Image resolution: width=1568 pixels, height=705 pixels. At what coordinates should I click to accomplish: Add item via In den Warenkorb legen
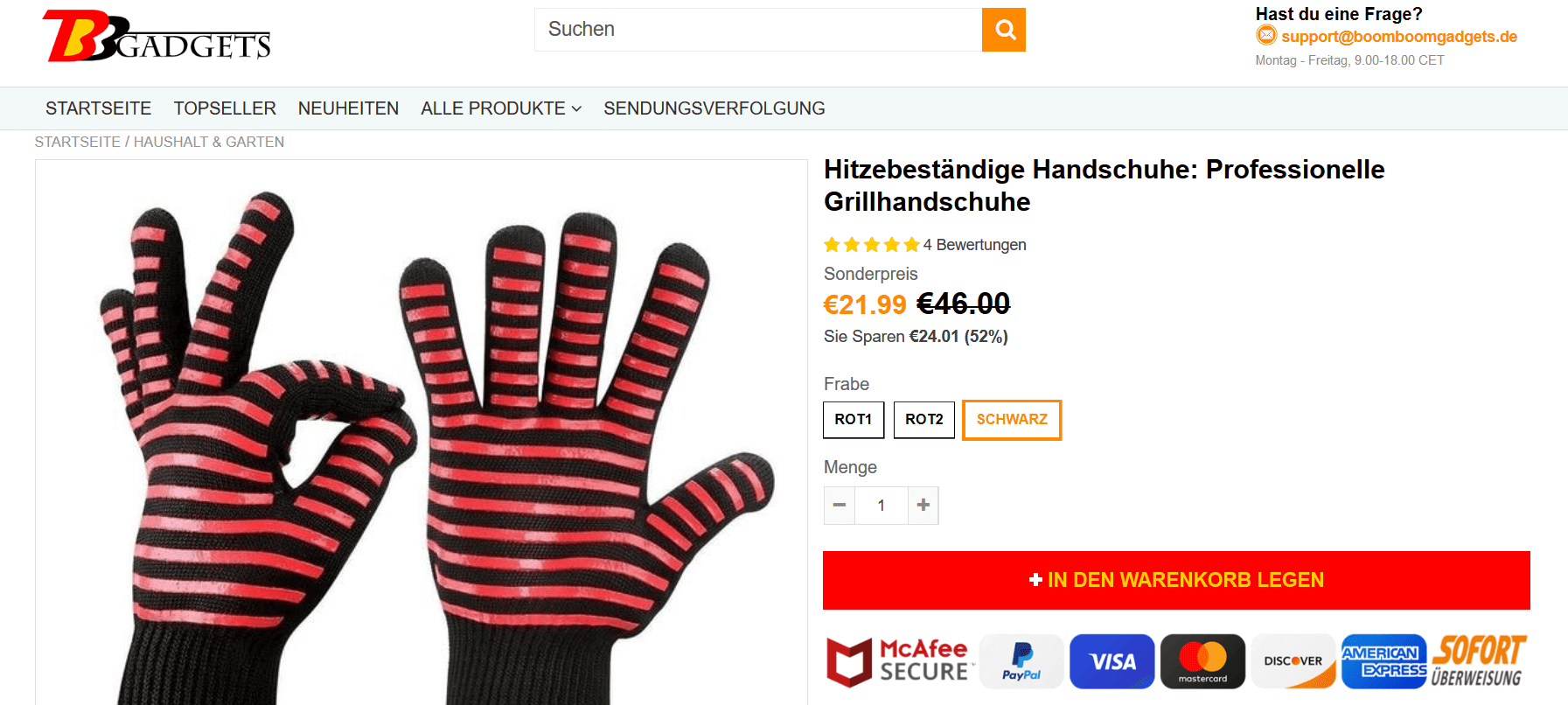pyautogui.click(x=1176, y=580)
